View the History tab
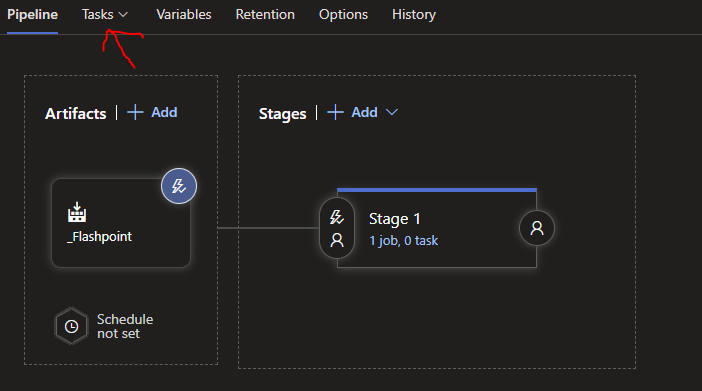Viewport: 702px width, 391px height. coord(414,15)
